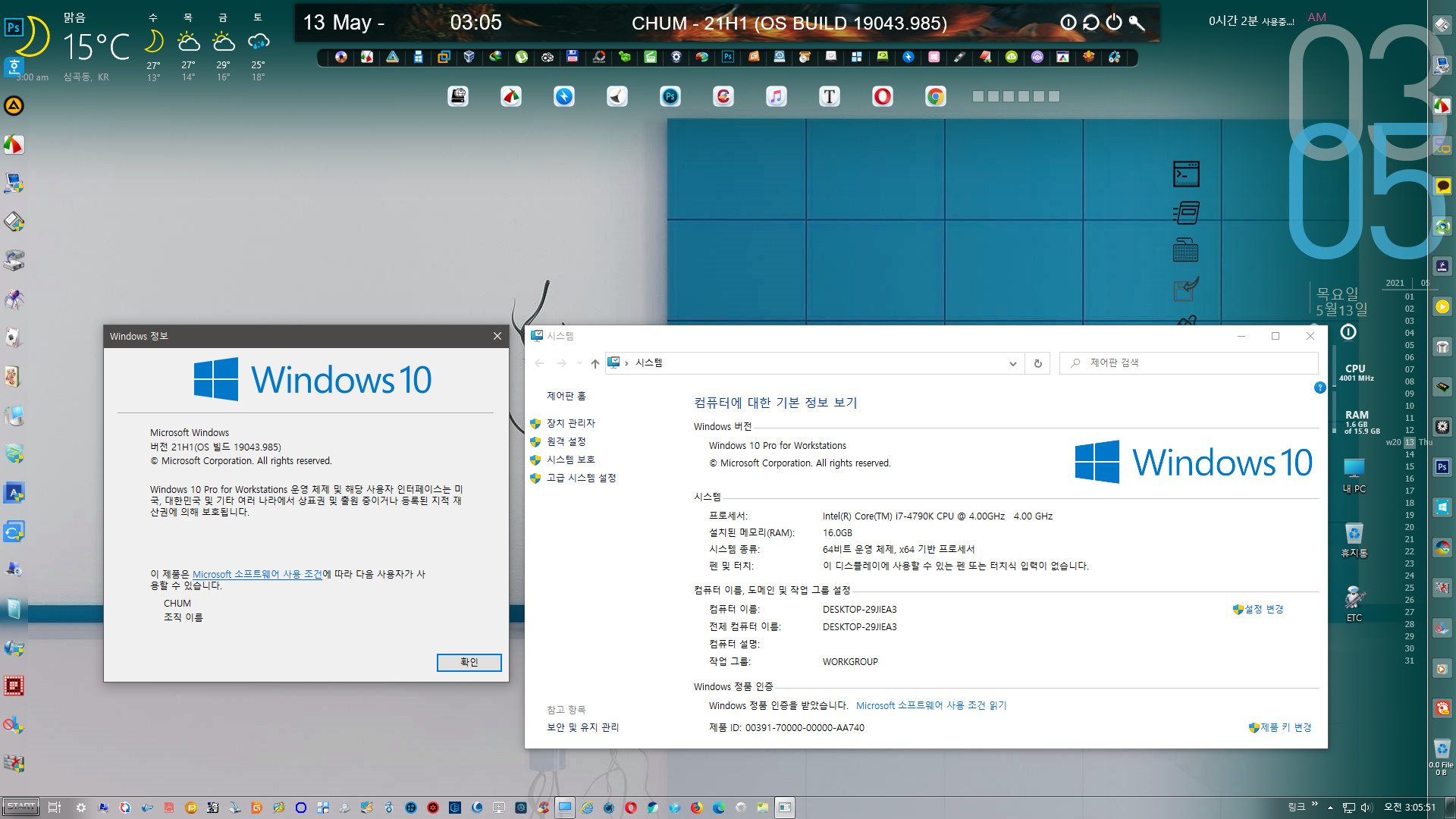Expand the address bar history dropdown
1456x819 pixels.
point(1012,363)
